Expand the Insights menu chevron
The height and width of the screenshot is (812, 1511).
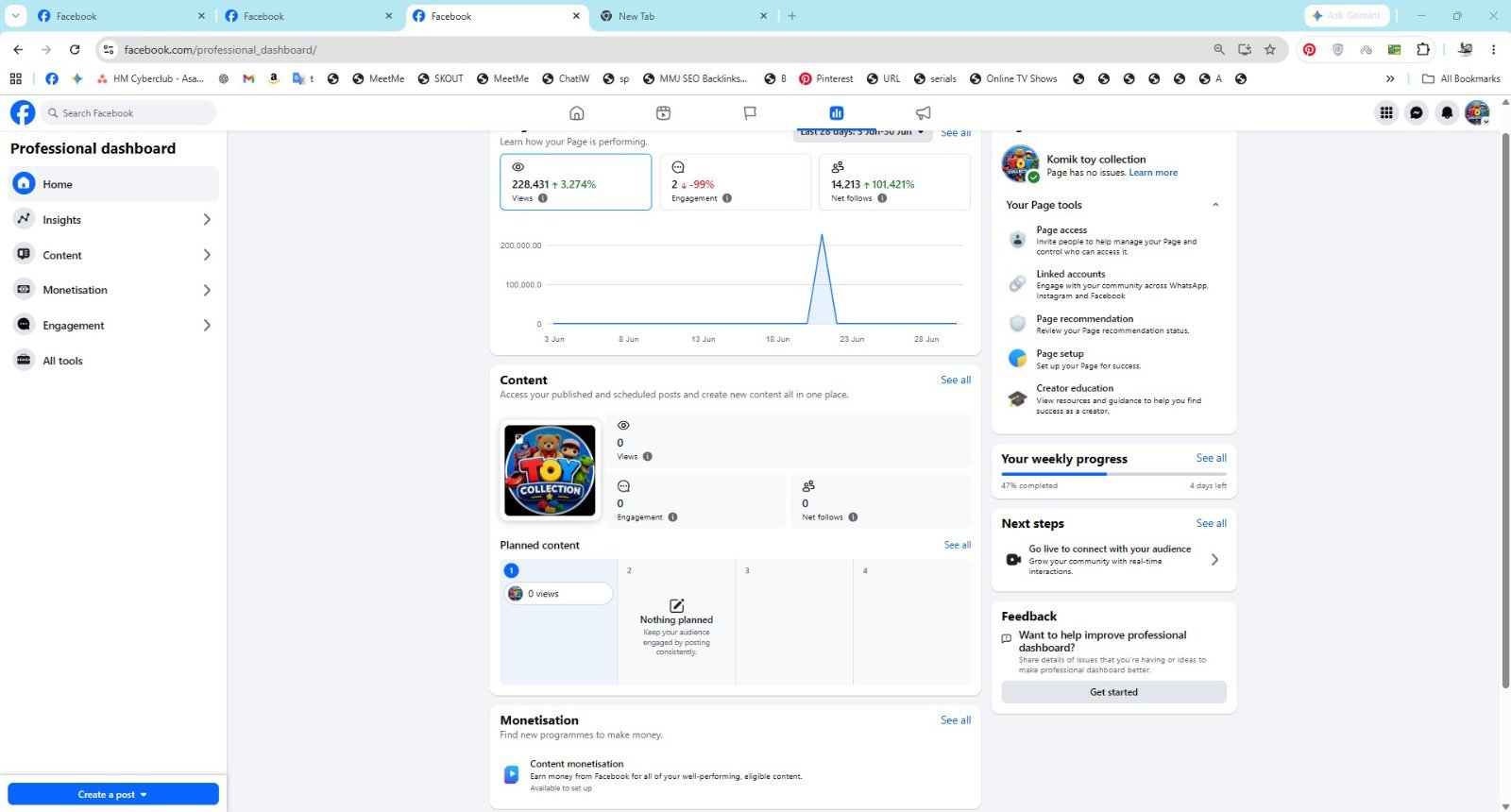(x=207, y=219)
